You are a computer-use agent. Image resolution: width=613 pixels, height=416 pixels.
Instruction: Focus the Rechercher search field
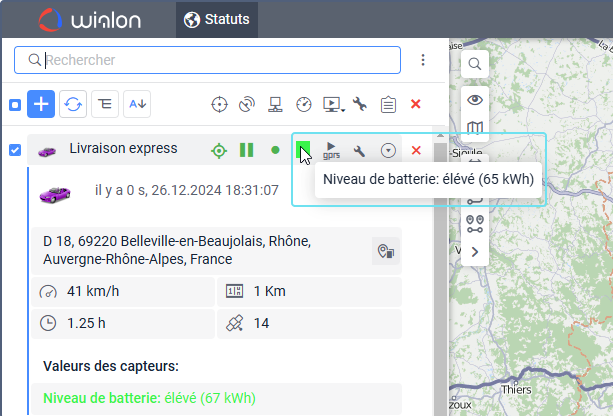[x=207, y=60]
